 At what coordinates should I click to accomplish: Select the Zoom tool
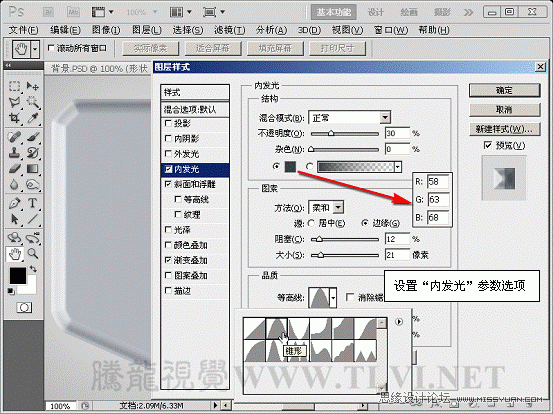click(33, 254)
